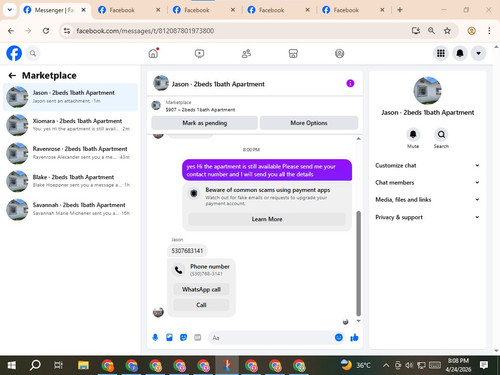Click the browser reload button

[46, 31]
